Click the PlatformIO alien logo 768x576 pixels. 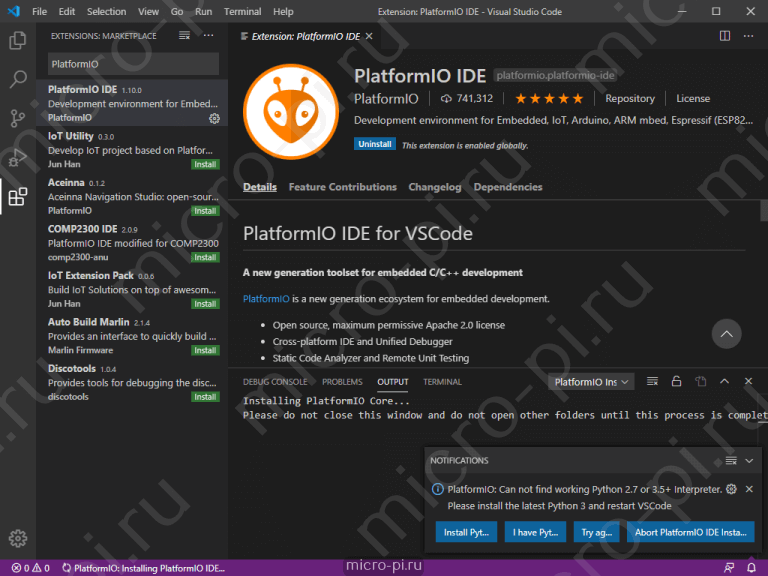(291, 112)
